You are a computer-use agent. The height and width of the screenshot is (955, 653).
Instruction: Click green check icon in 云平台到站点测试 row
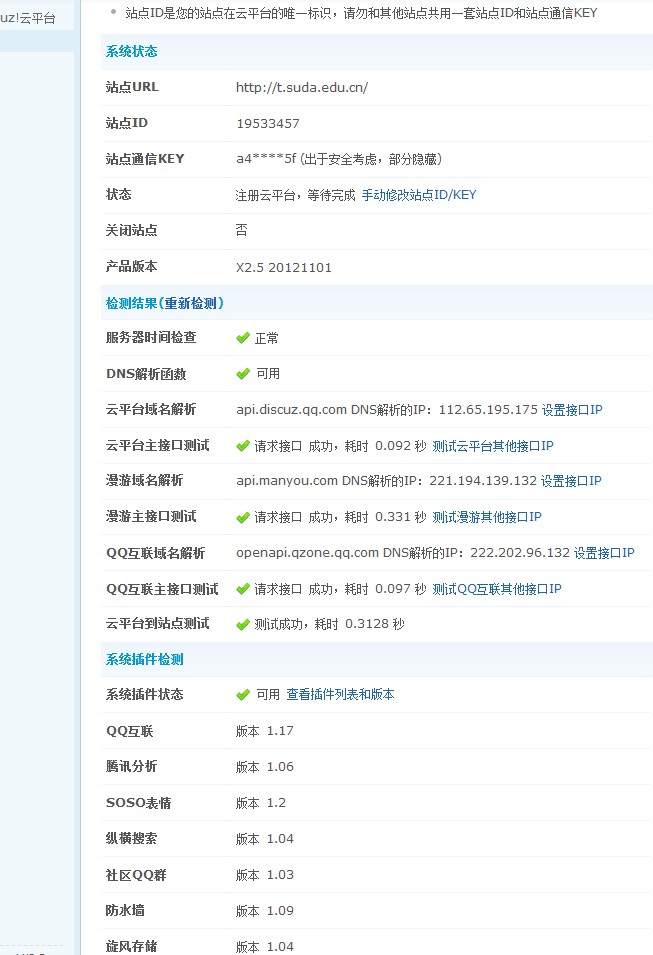(243, 624)
